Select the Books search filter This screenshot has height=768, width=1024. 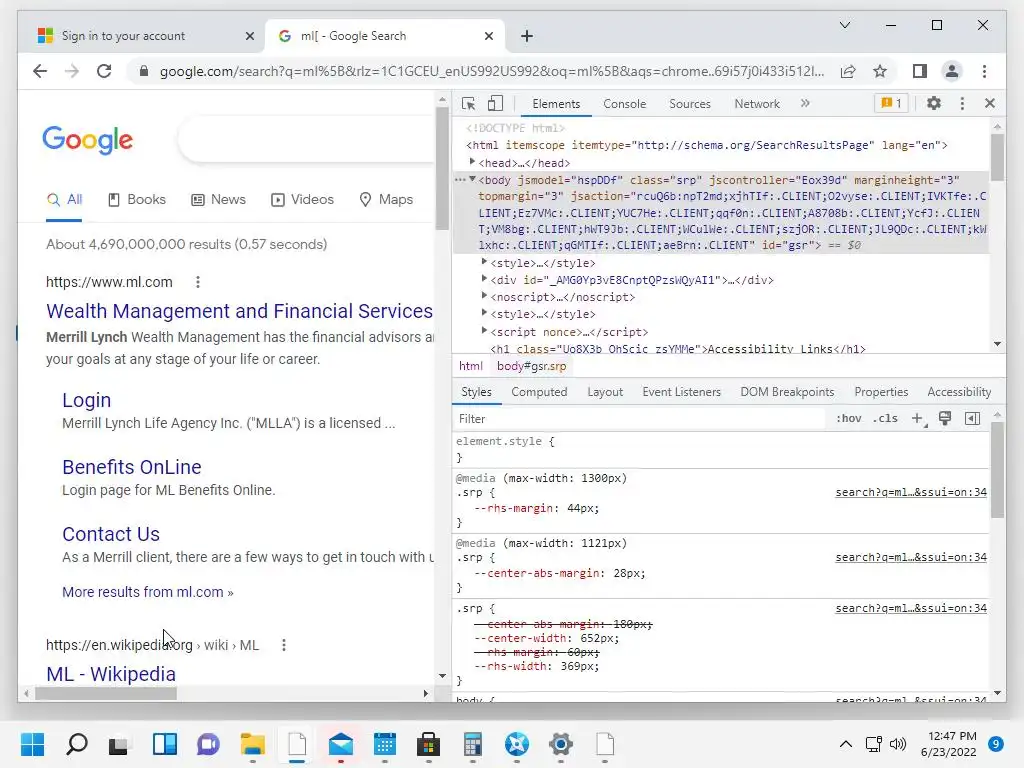tap(136, 200)
